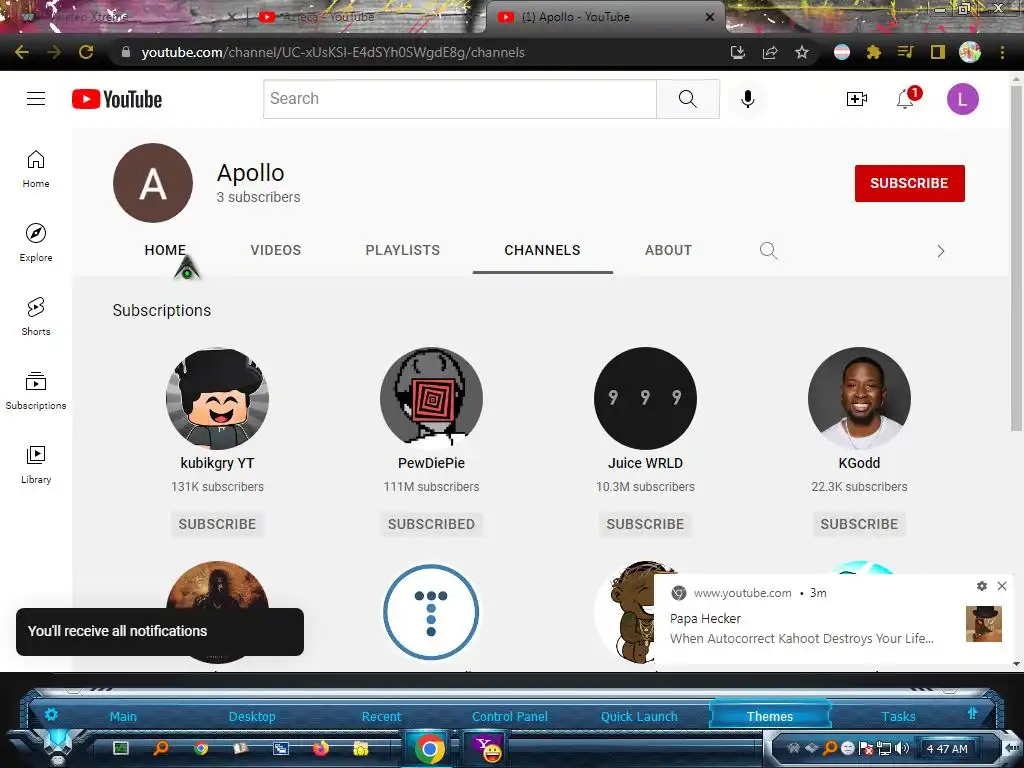The image size is (1024, 768).
Task: Open the YouTube guide hamburger menu
Action: click(x=36, y=99)
